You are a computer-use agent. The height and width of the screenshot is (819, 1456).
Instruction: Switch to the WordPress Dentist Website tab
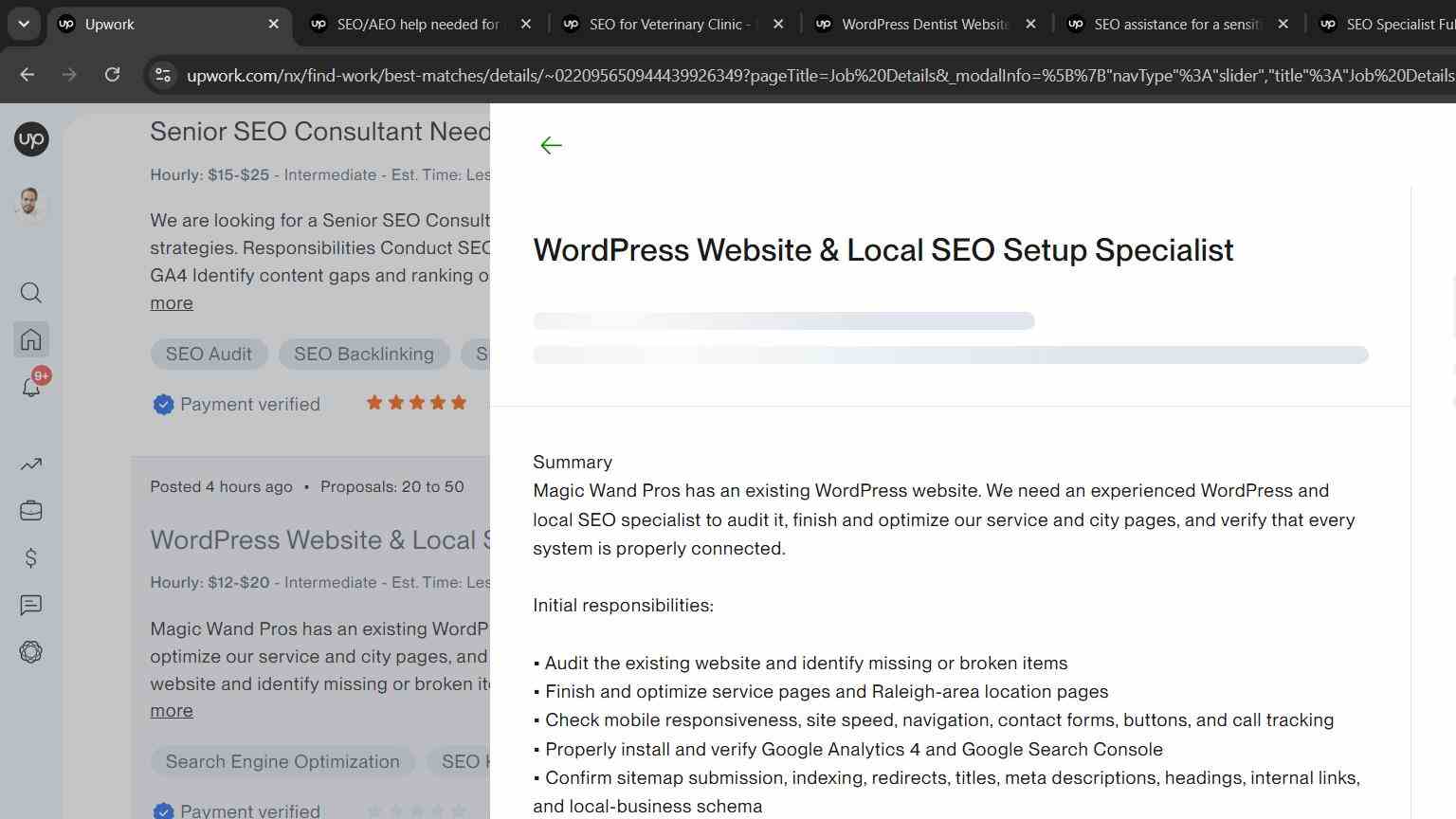(x=925, y=24)
